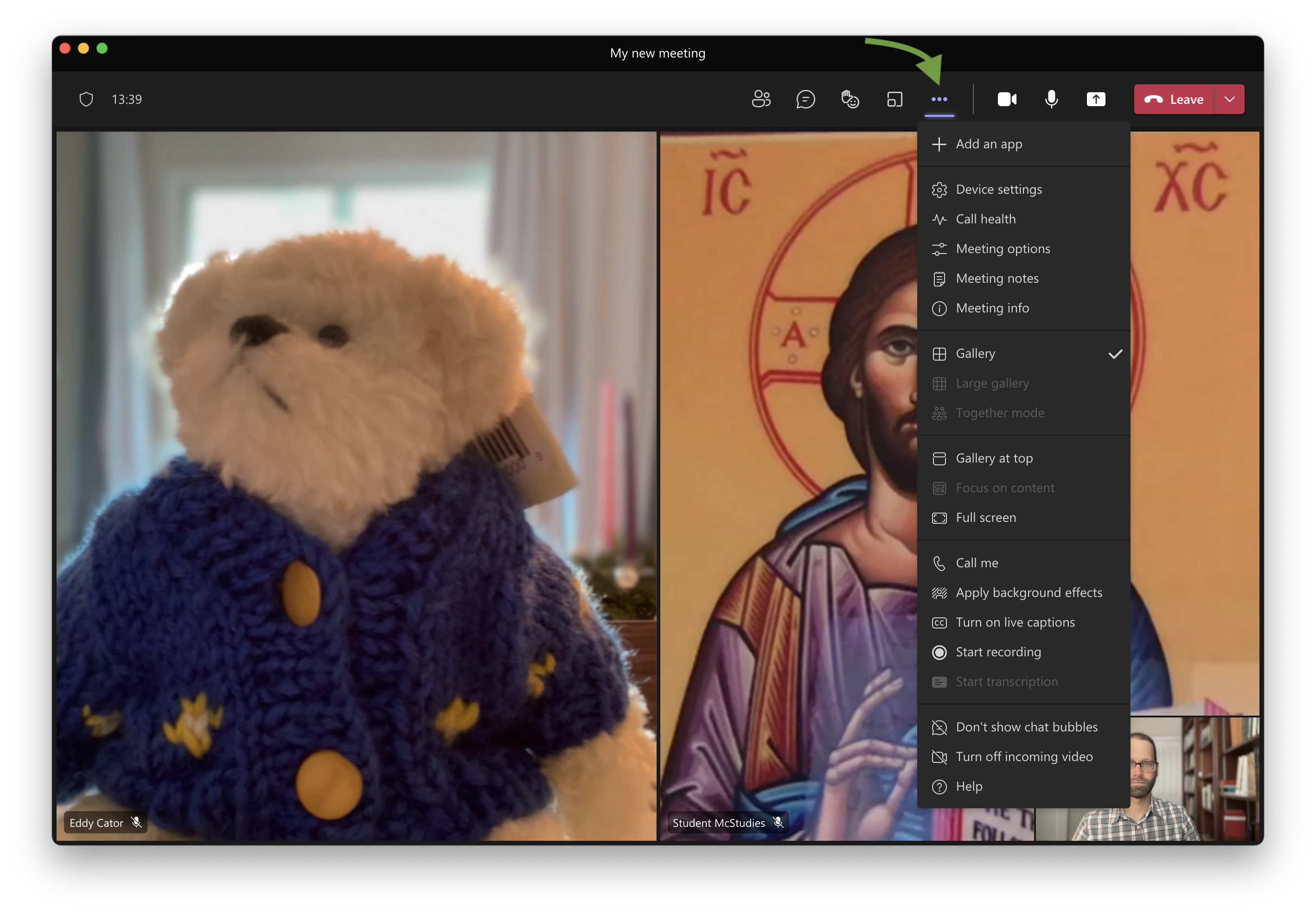The width and height of the screenshot is (1316, 914).
Task: Turn on live captions
Action: pos(1023,622)
